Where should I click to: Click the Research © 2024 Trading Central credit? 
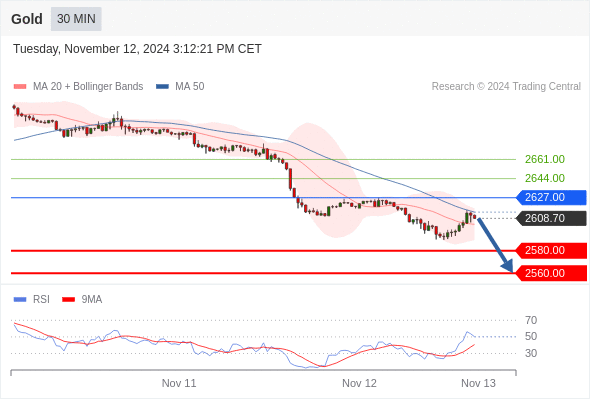tap(506, 87)
